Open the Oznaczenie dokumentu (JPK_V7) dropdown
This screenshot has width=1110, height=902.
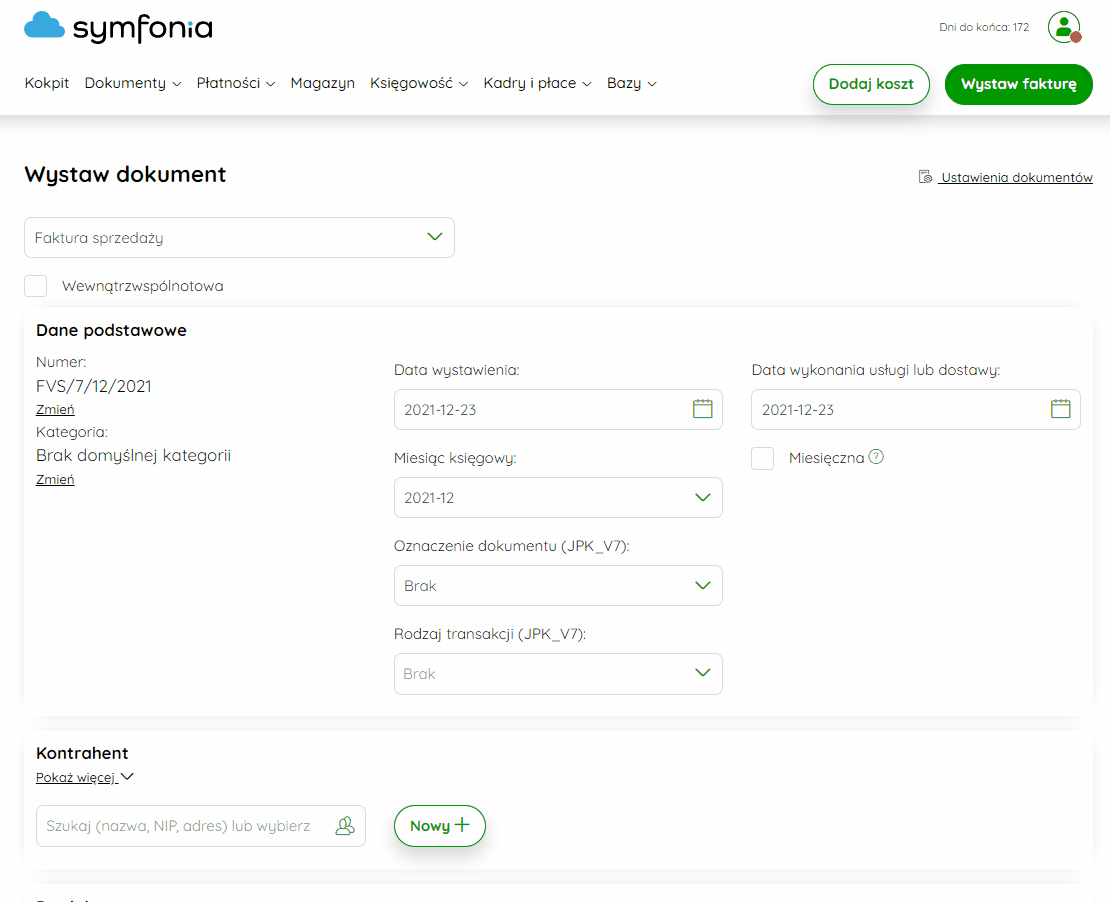click(x=558, y=586)
